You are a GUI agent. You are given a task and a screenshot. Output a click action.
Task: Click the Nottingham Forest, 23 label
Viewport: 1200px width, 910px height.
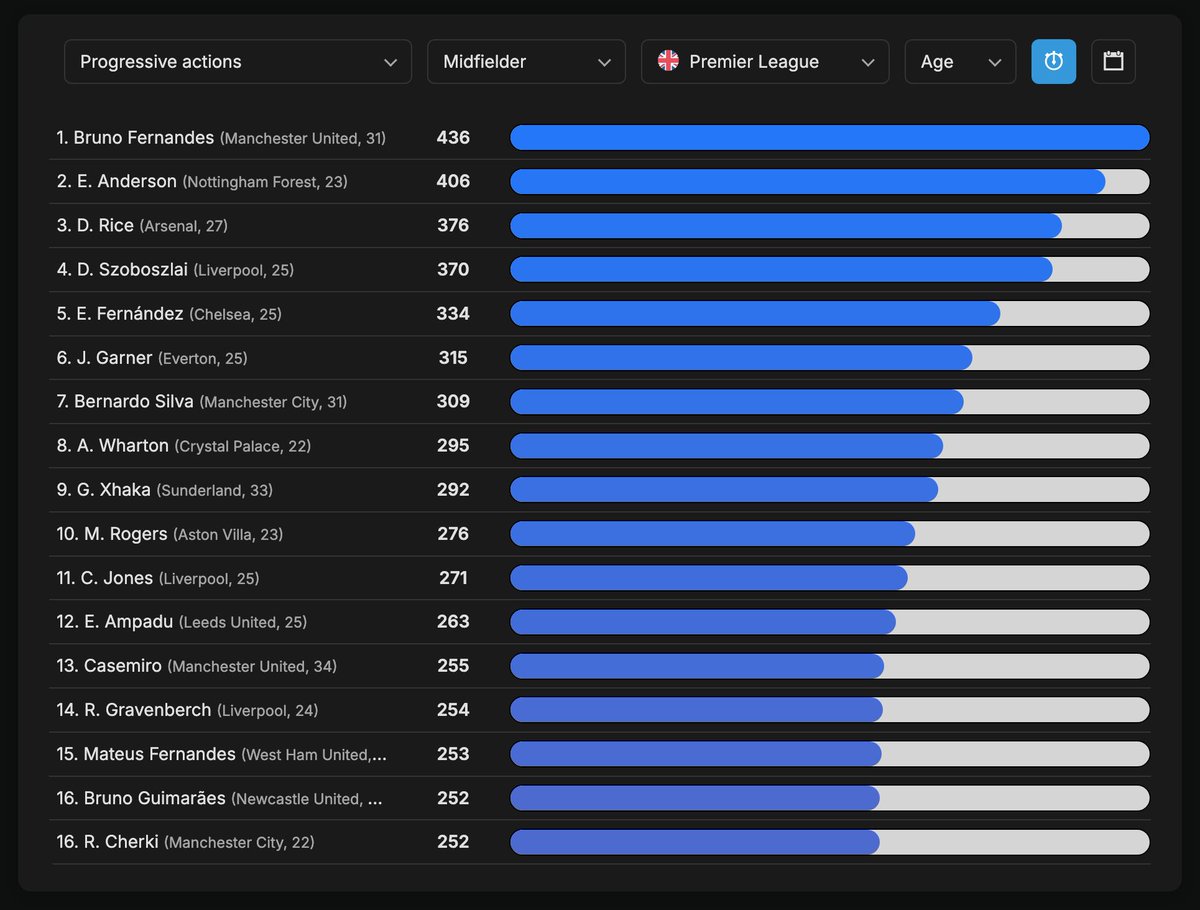pyautogui.click(x=265, y=183)
